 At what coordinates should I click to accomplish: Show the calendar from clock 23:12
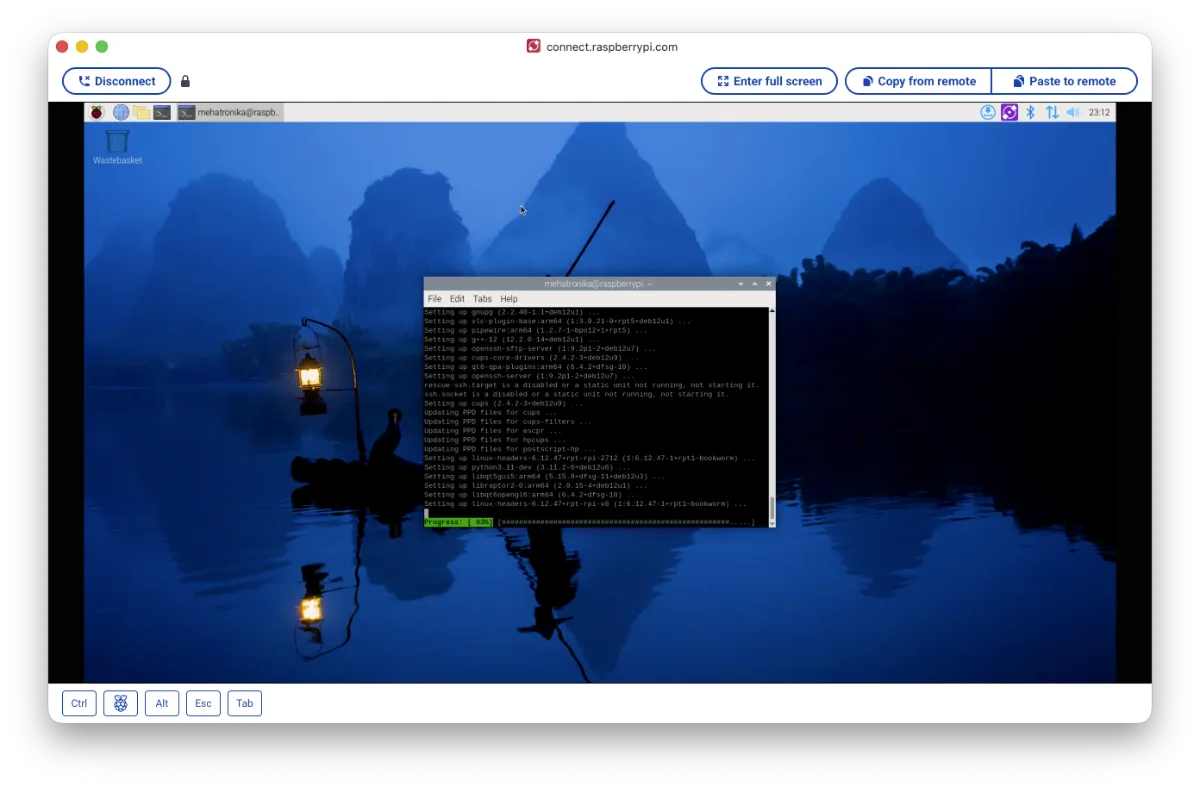click(x=1099, y=112)
